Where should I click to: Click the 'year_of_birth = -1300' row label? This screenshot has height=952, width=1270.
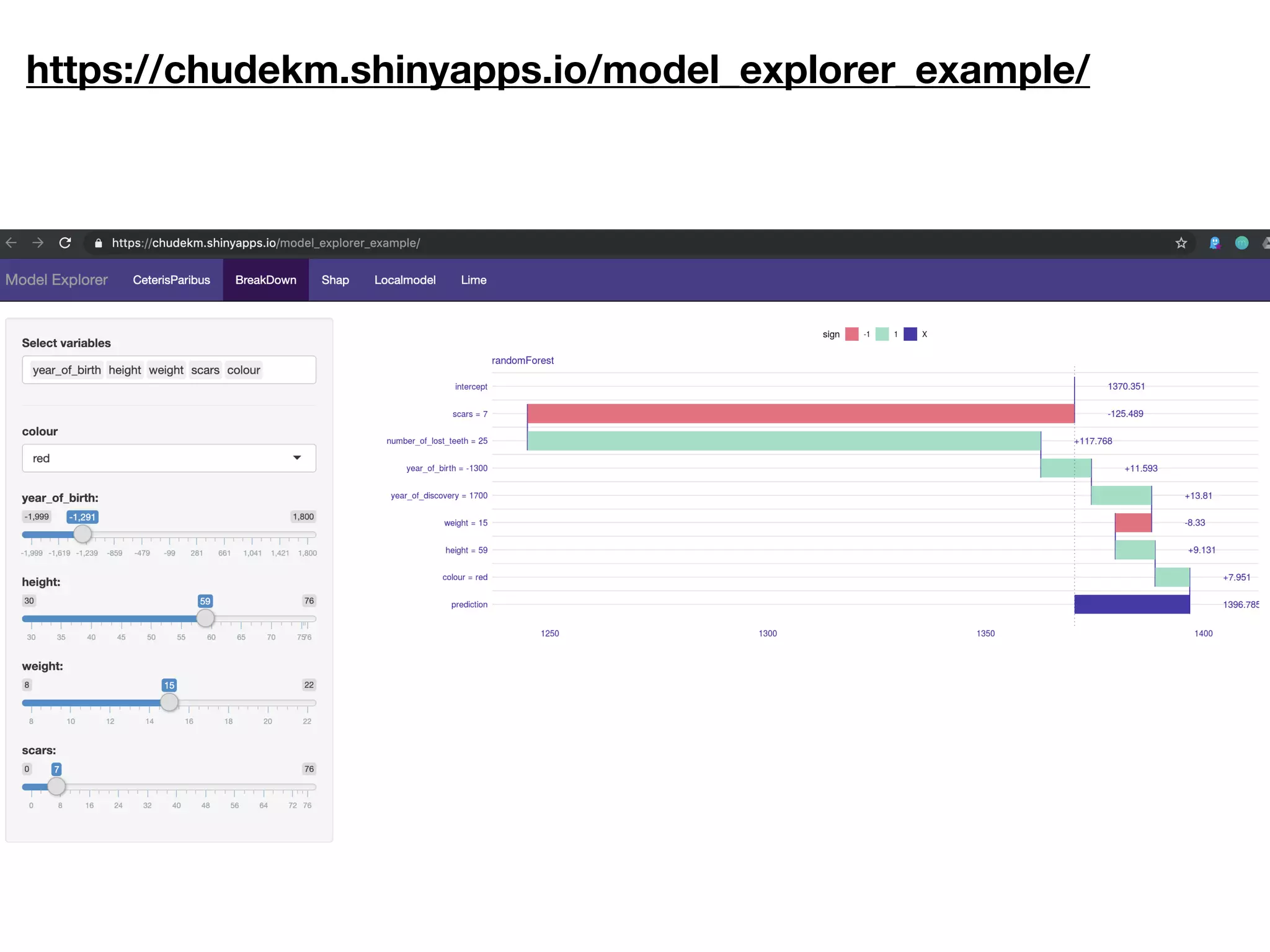446,468
